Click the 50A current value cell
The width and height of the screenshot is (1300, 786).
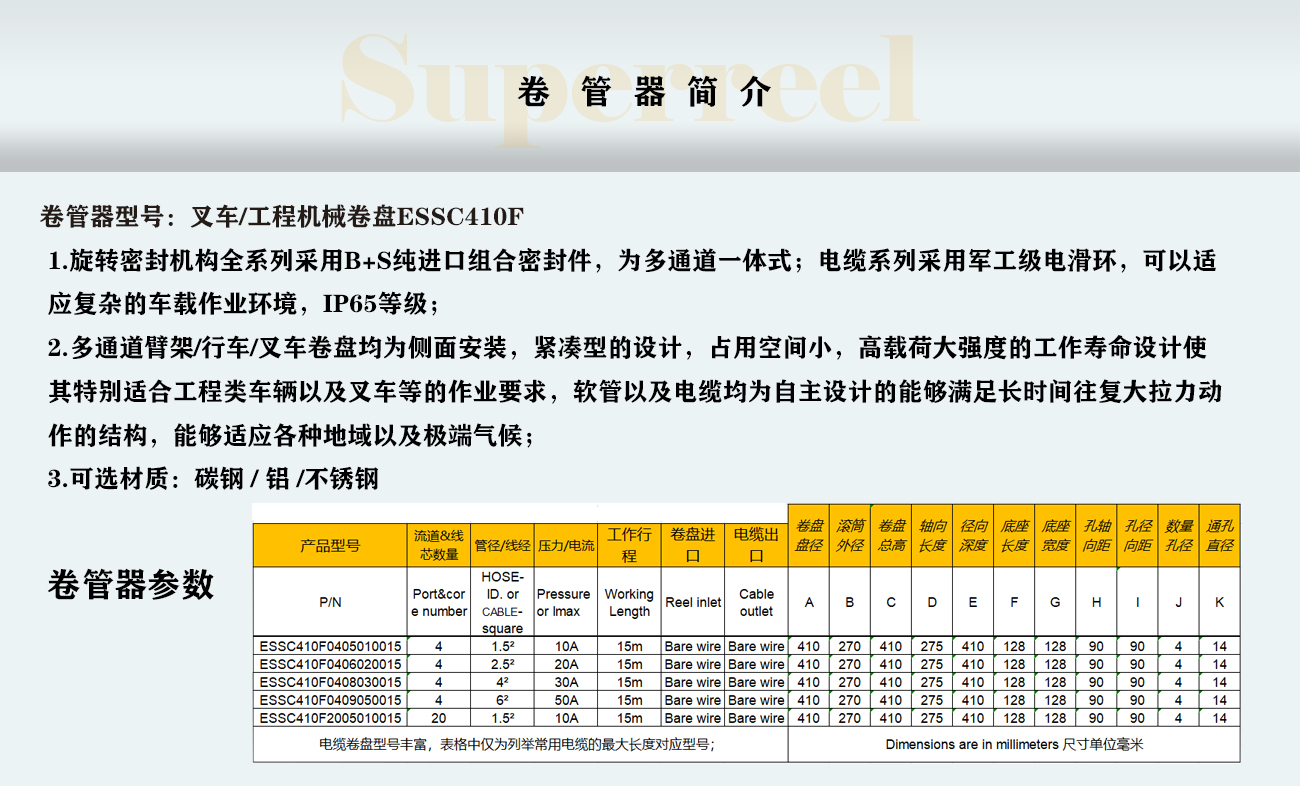[x=566, y=701]
